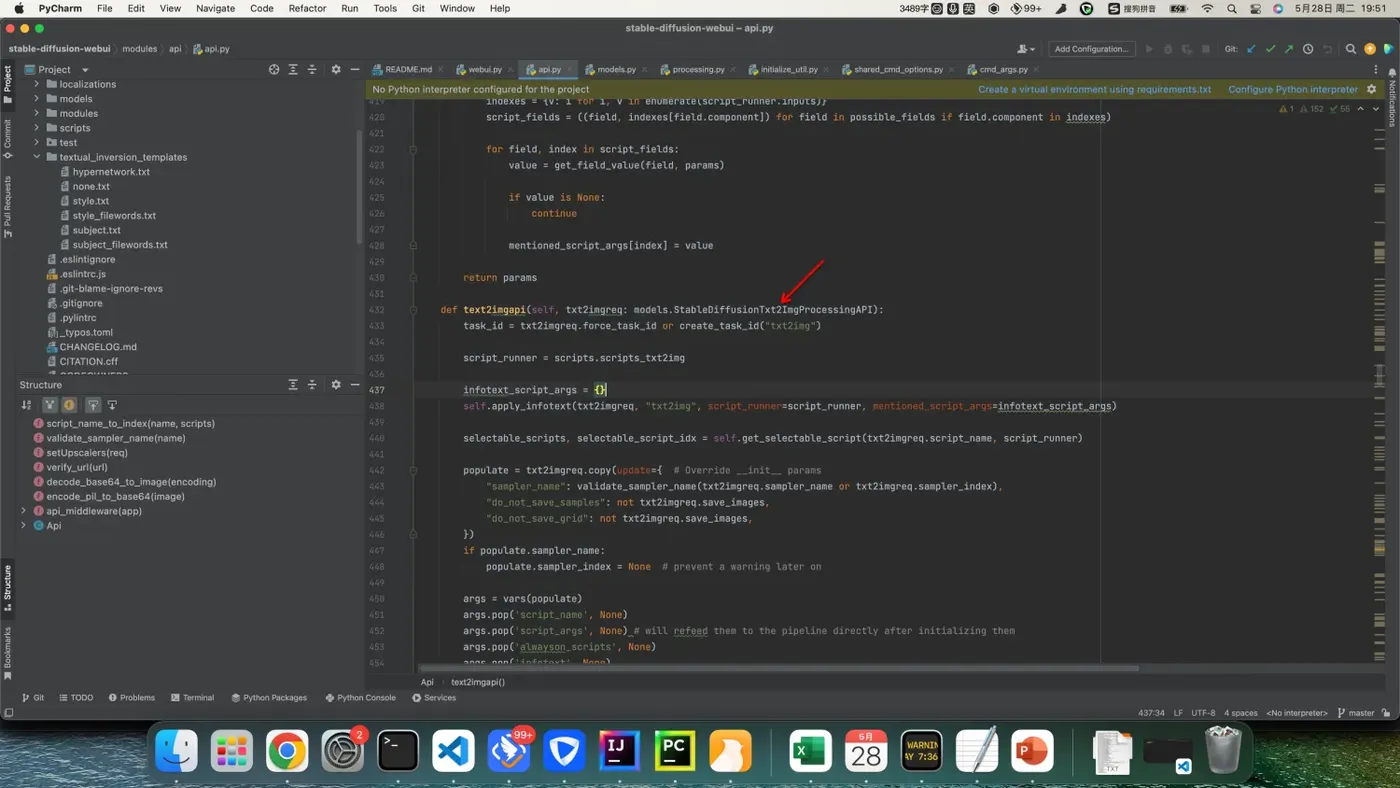Image resolution: width=1400 pixels, height=788 pixels.
Task: Open Project panel gear options
Action: tap(336, 69)
